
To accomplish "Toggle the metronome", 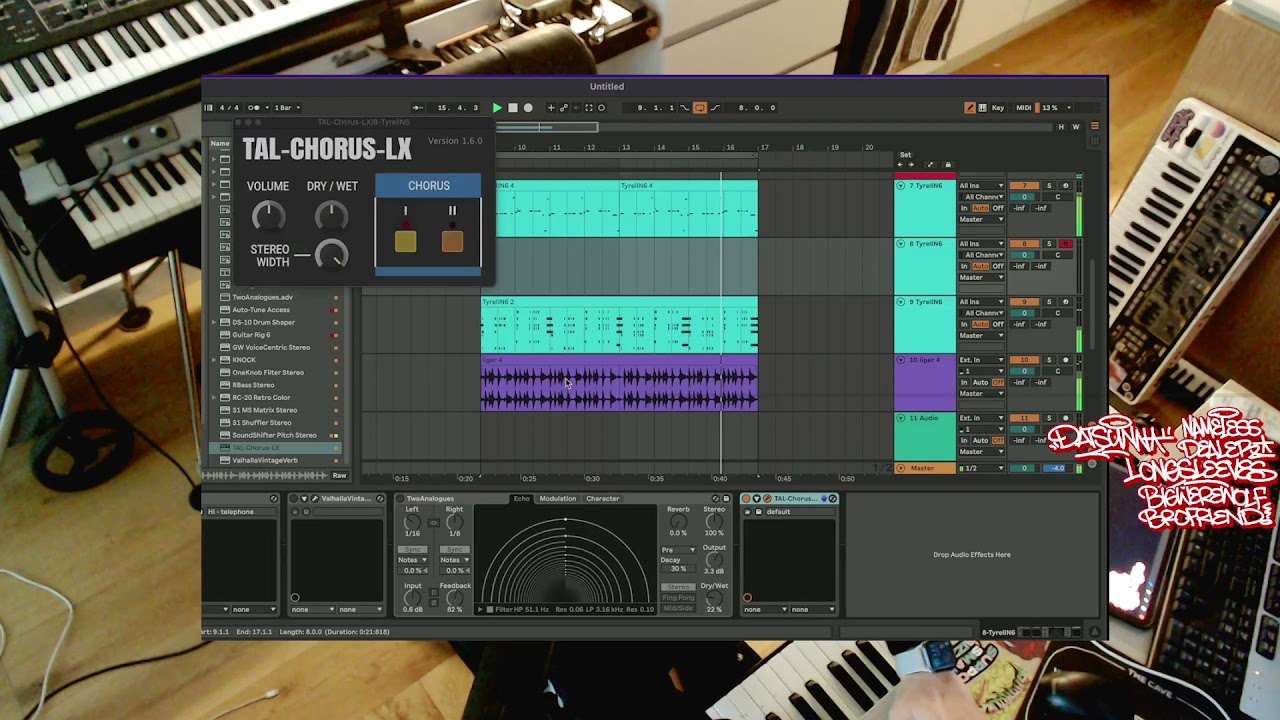I will click(255, 108).
